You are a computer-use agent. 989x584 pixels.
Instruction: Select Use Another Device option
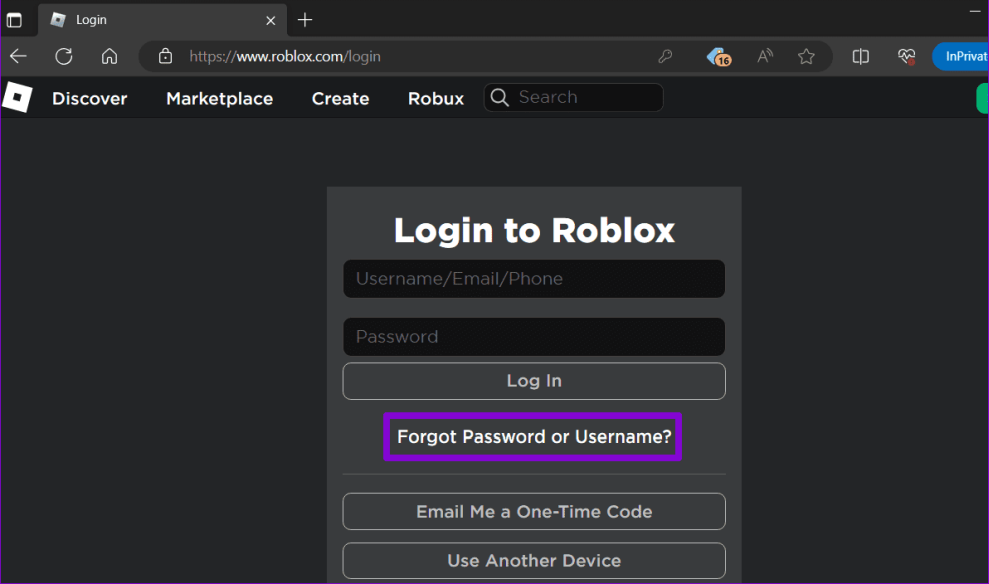[x=534, y=561]
